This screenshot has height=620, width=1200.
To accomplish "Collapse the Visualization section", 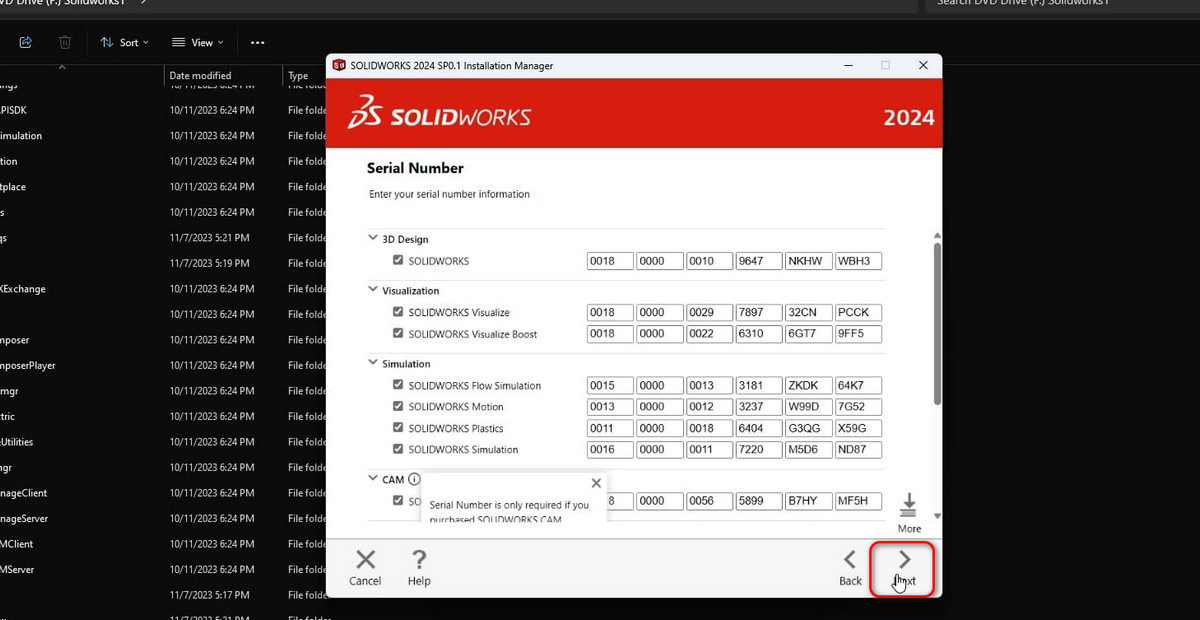I will (x=374, y=290).
